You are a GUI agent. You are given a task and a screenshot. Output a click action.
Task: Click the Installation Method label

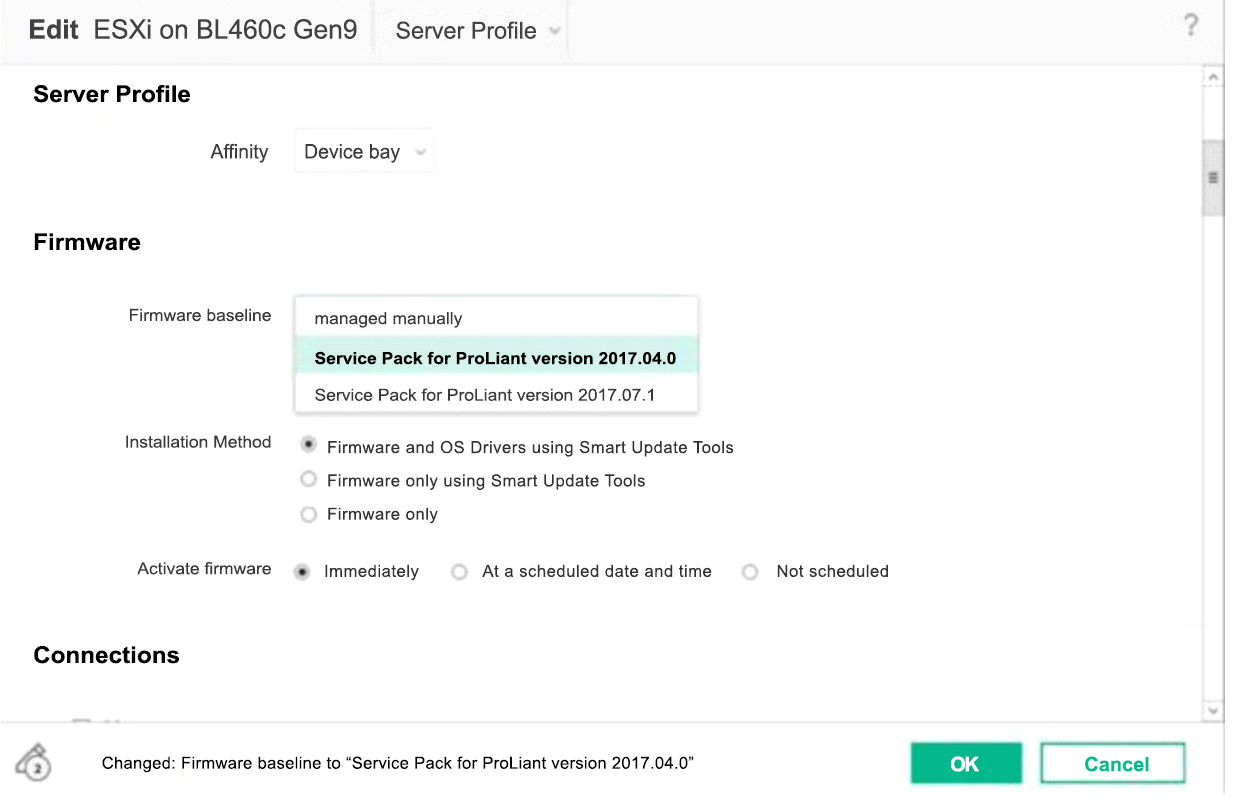(198, 441)
